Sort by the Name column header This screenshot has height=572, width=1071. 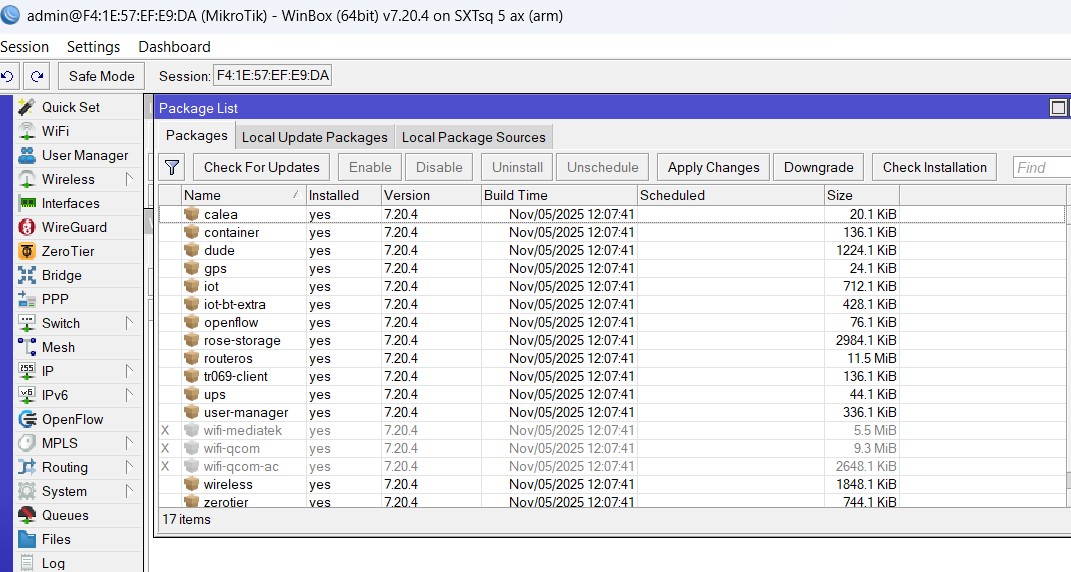(x=243, y=195)
